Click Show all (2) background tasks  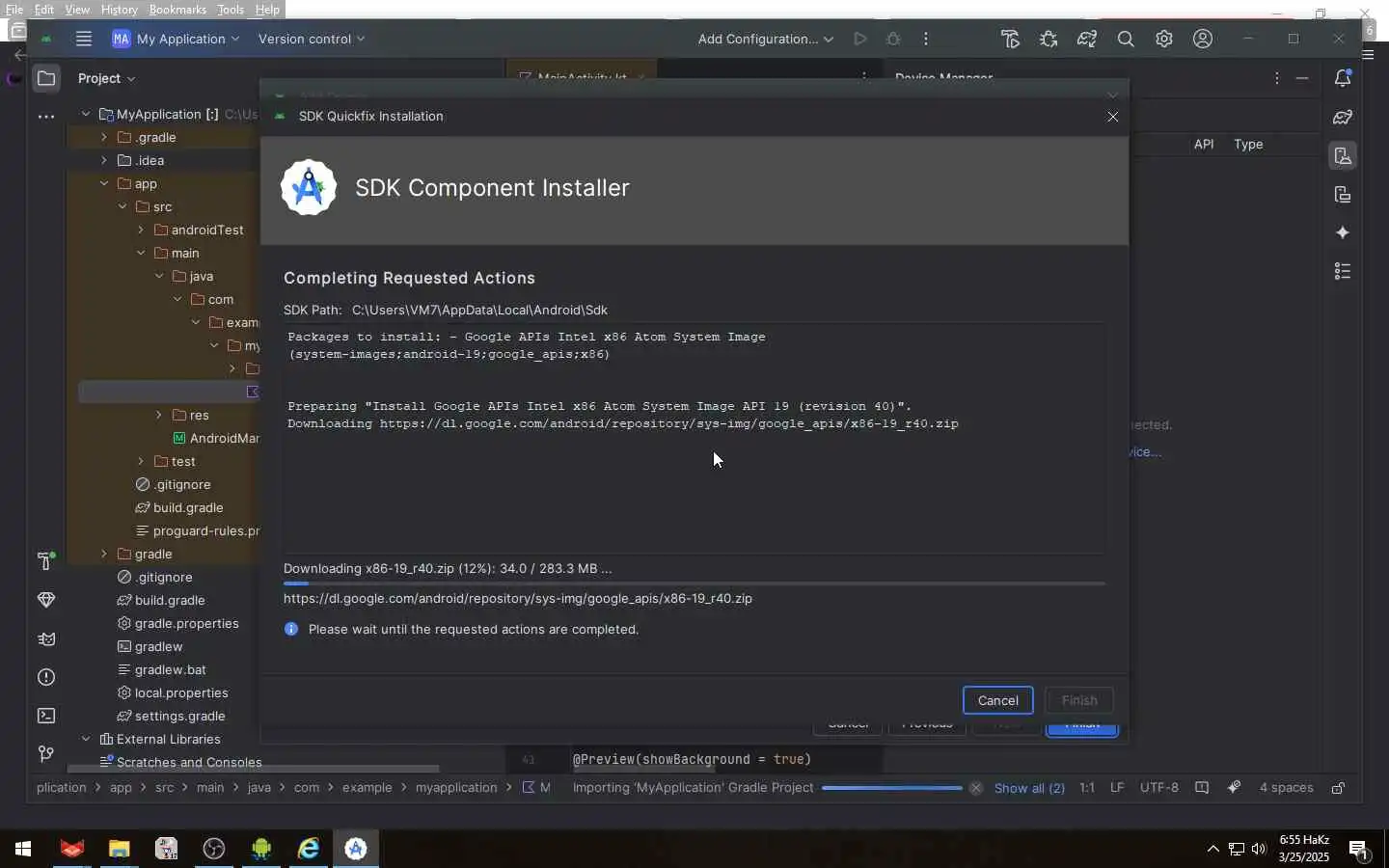coord(1029,788)
